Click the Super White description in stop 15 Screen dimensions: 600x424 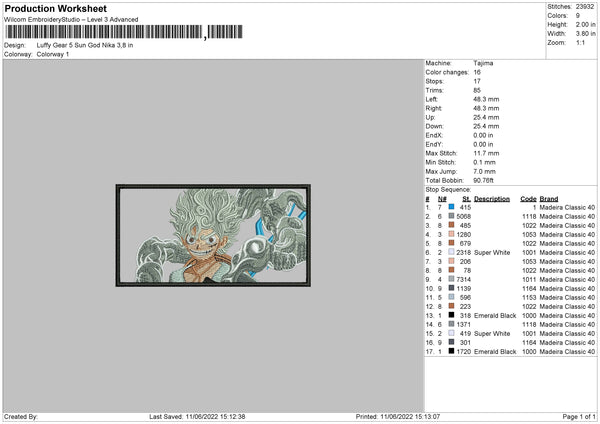[x=492, y=333]
